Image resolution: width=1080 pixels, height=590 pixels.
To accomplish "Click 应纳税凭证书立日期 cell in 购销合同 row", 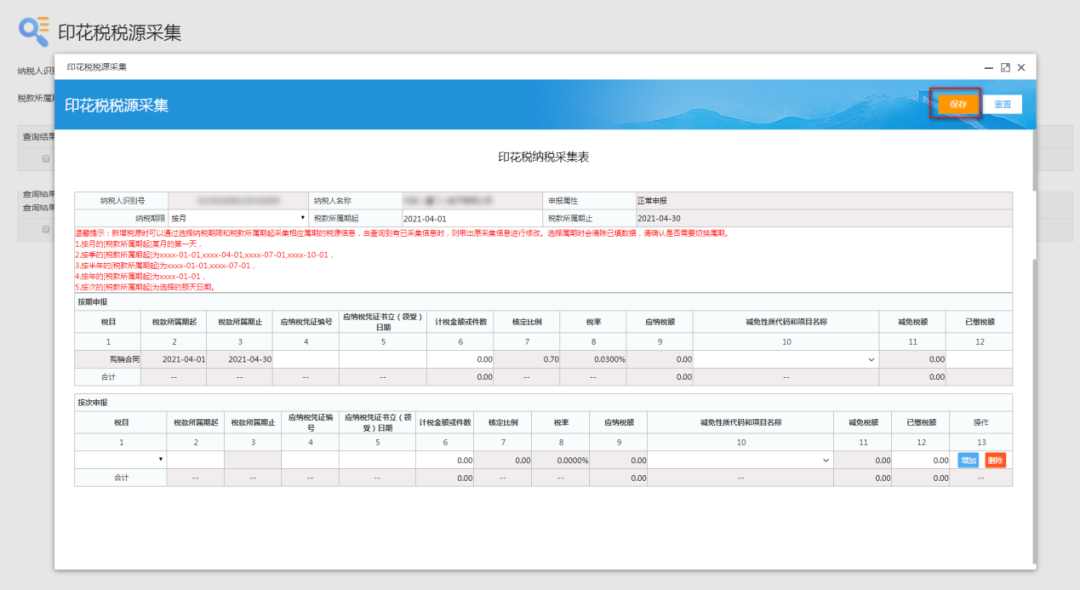I will (382, 359).
